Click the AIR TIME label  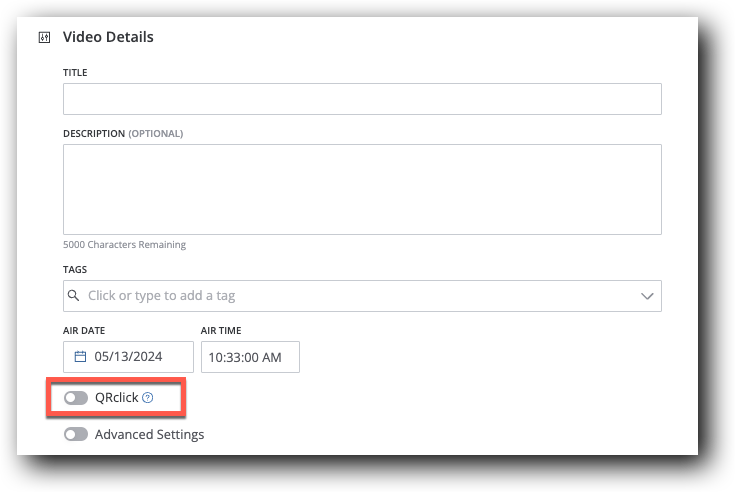pyautogui.click(x=221, y=330)
